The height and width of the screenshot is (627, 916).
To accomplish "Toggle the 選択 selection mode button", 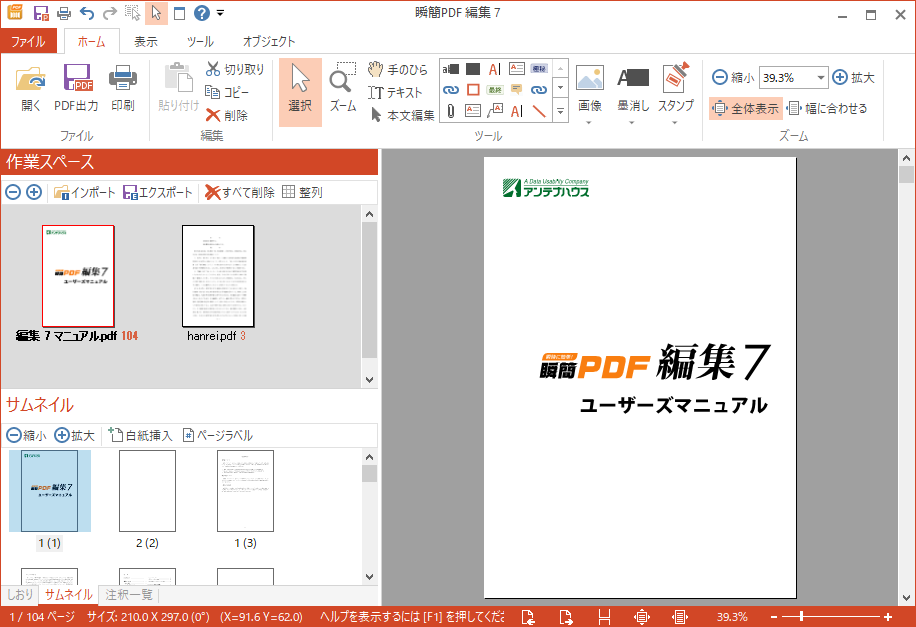I will tap(300, 92).
